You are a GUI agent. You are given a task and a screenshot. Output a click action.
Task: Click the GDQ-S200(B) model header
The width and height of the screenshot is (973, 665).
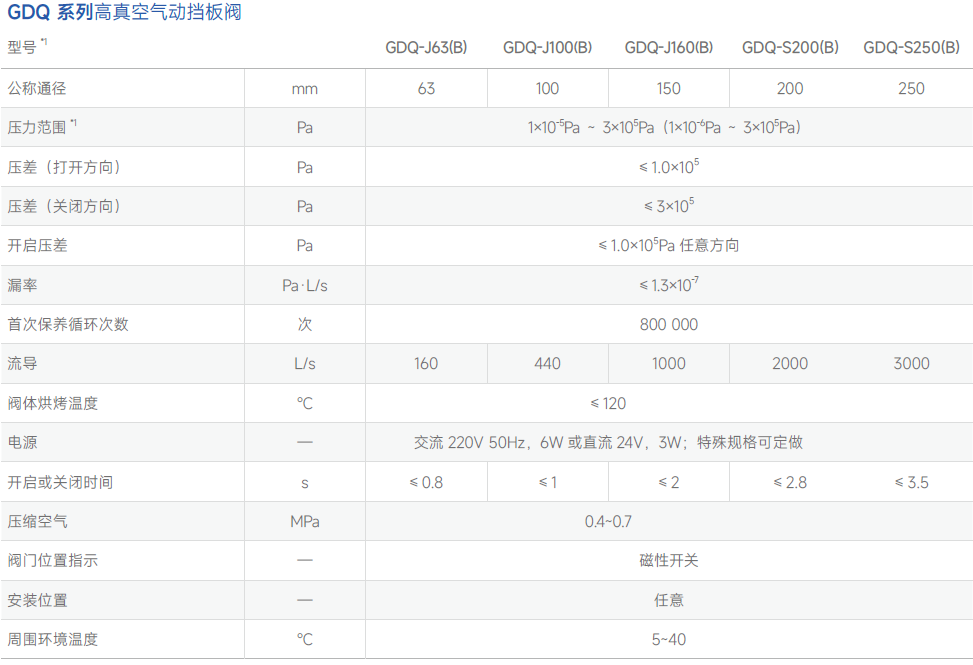pos(790,47)
